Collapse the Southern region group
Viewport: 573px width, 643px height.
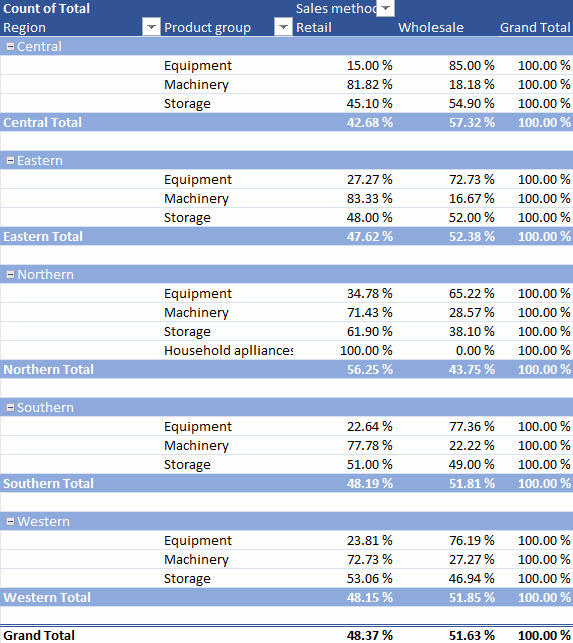pyautogui.click(x=11, y=408)
